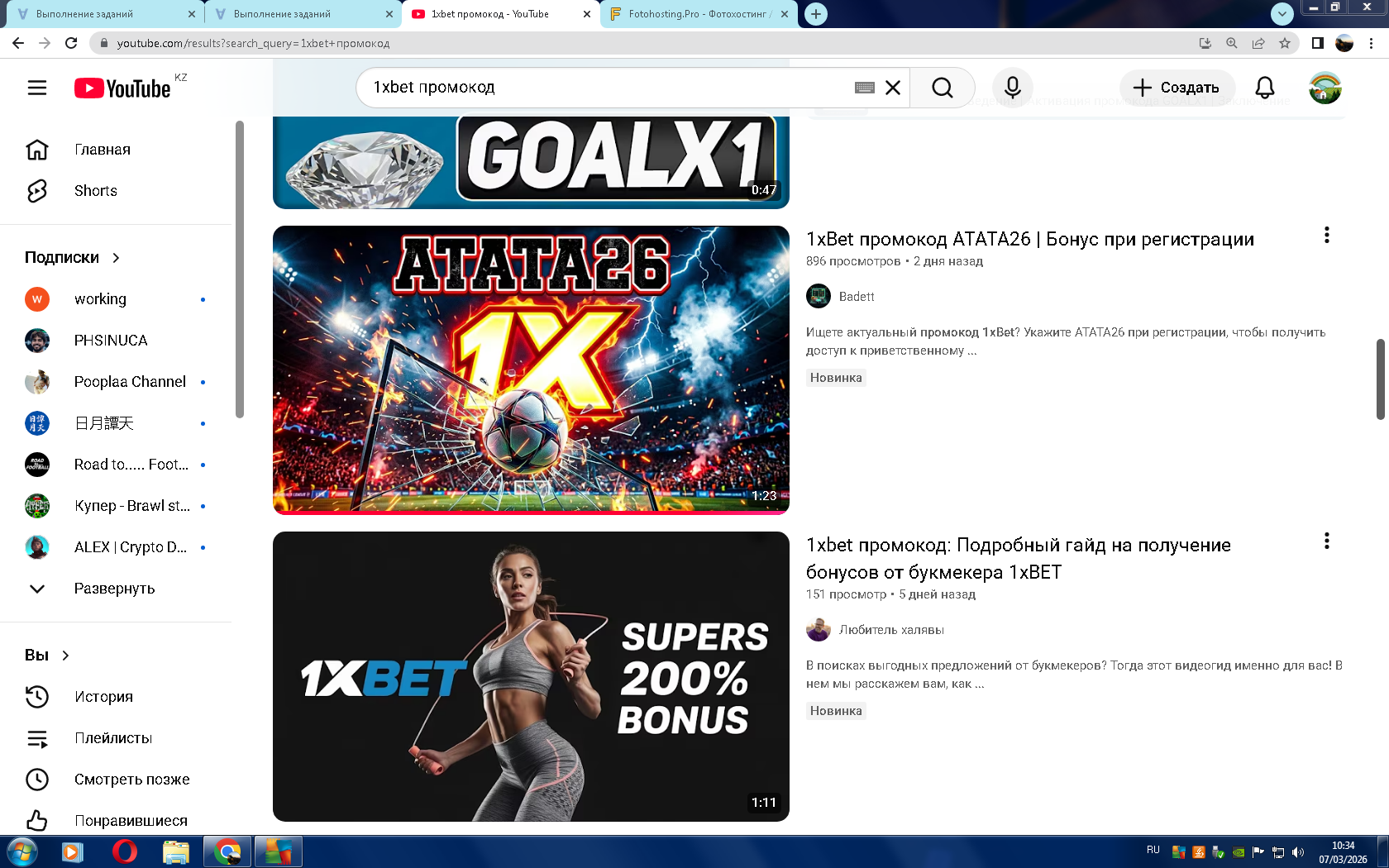Toggle the browser side panel
Image resolution: width=1389 pixels, height=868 pixels.
click(1318, 43)
